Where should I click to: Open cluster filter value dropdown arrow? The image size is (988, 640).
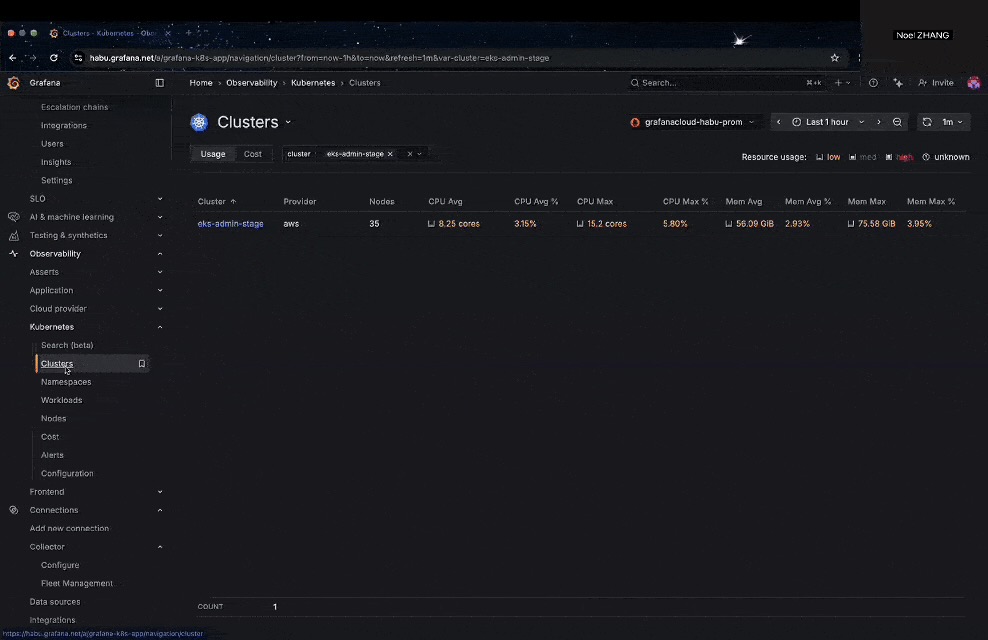click(x=420, y=154)
